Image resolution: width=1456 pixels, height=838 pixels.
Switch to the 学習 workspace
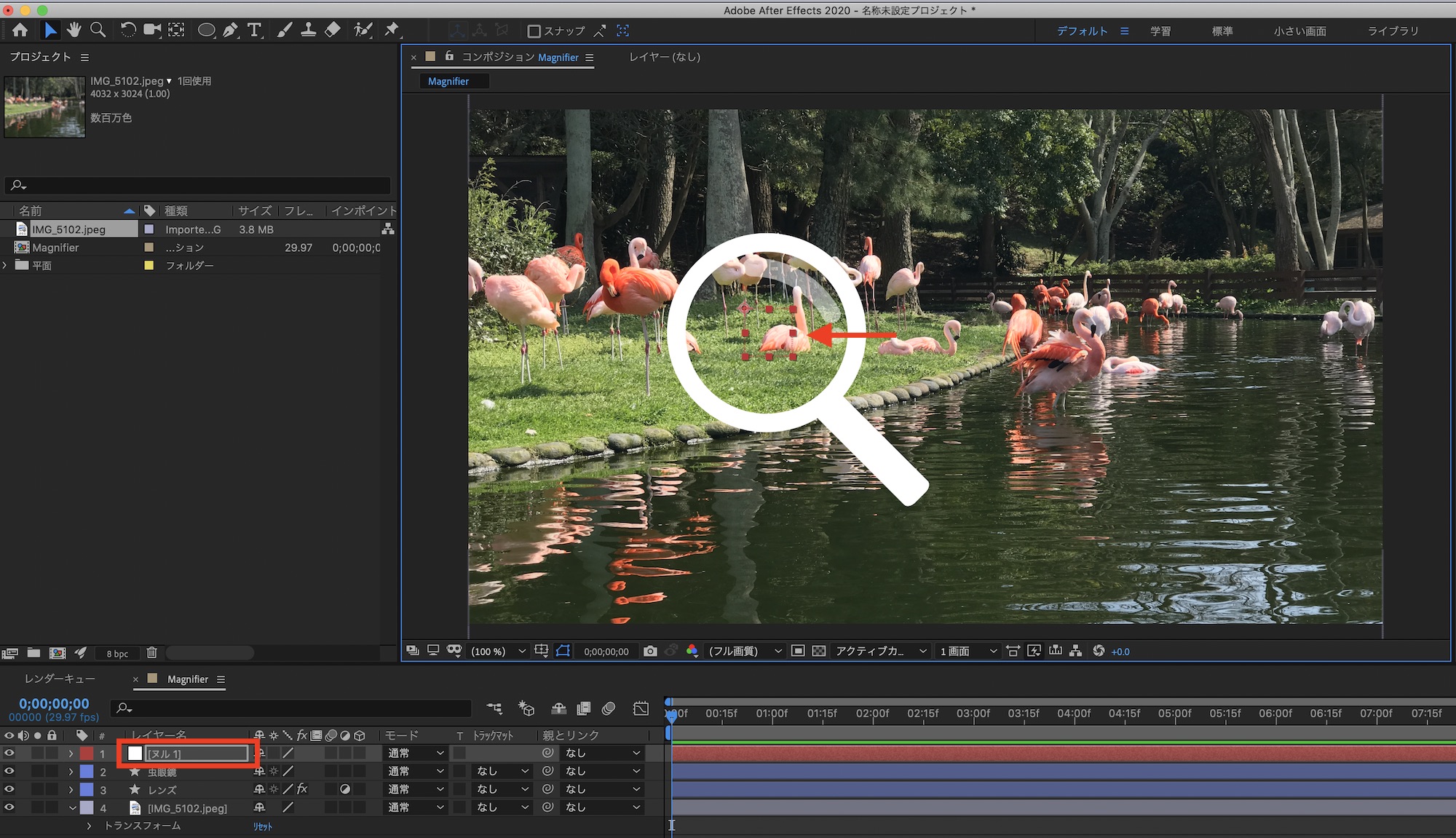[x=1160, y=31]
